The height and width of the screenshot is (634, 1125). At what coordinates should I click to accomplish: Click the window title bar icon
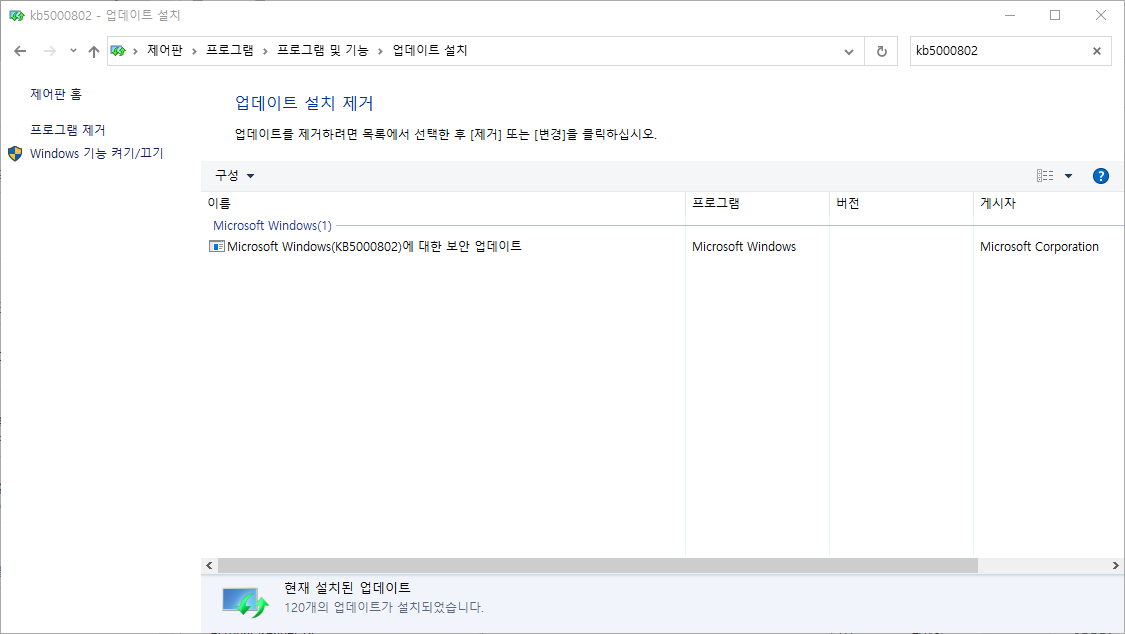coord(17,15)
